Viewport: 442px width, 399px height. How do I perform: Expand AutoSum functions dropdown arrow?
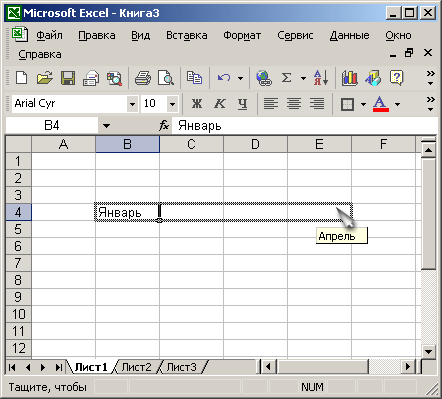coord(303,79)
